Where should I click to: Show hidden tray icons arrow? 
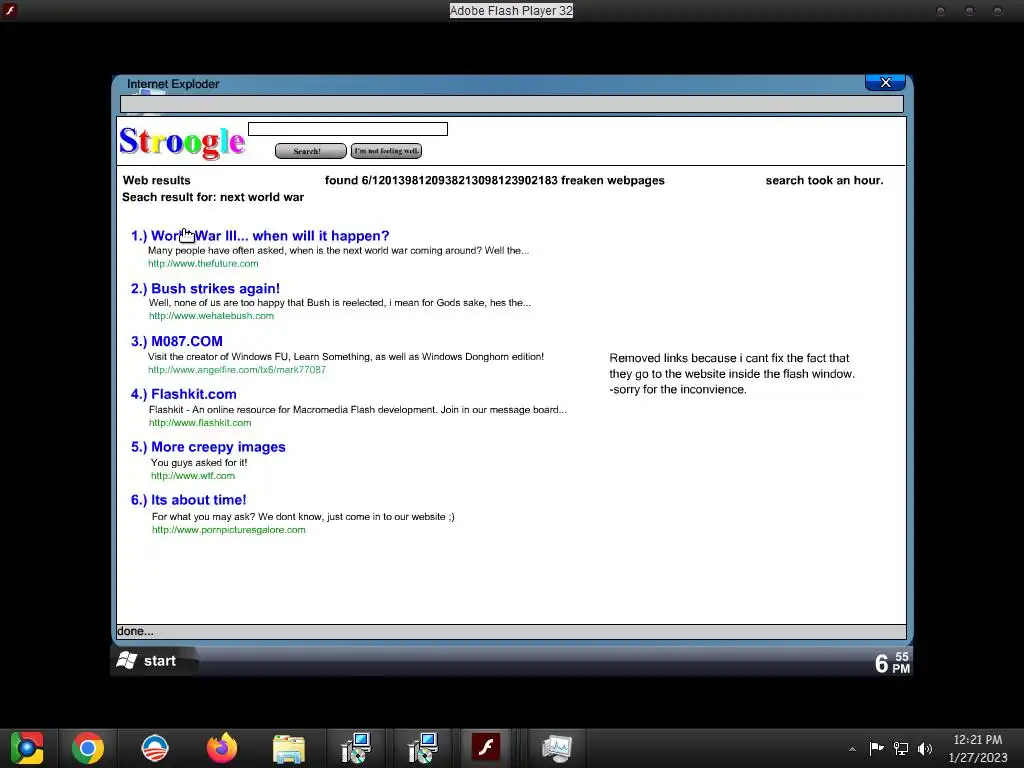[852, 749]
